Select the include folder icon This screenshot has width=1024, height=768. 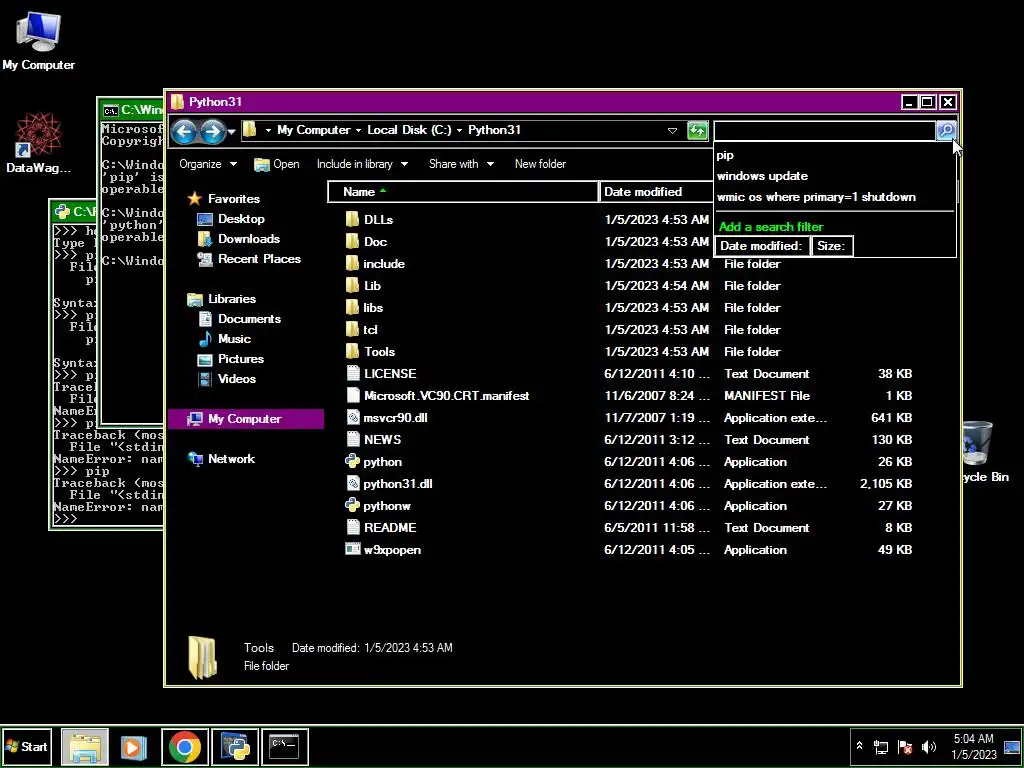point(353,264)
